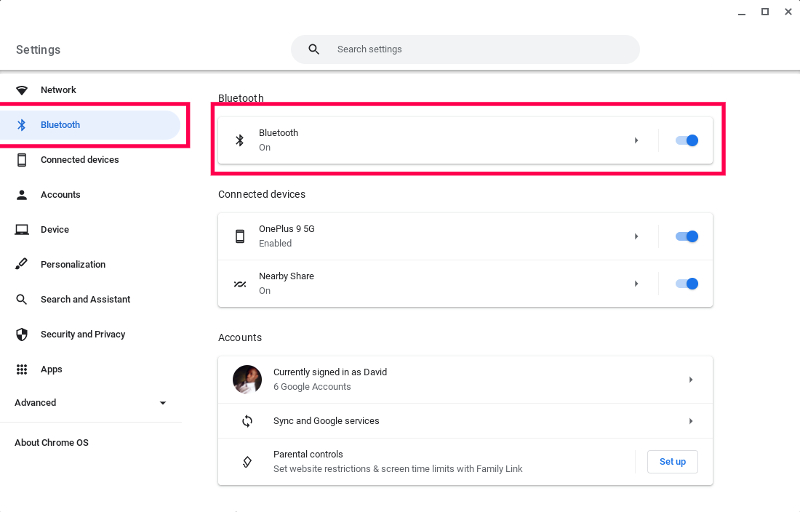Open Nearby Share subpage arrow
The height and width of the screenshot is (512, 800).
point(636,284)
